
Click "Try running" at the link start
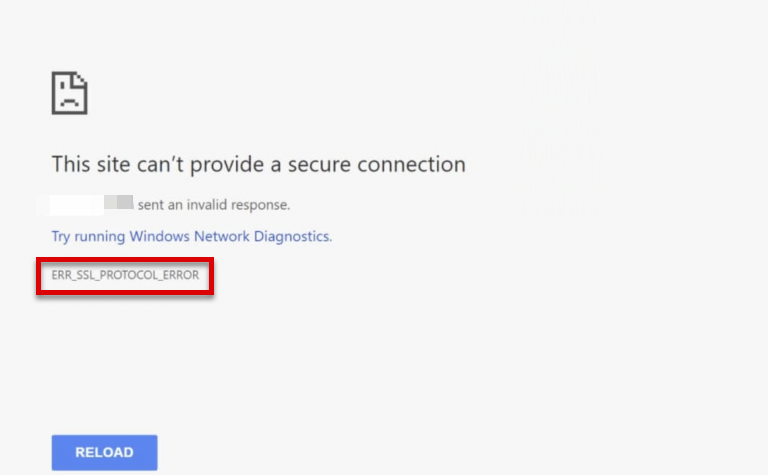pos(88,237)
